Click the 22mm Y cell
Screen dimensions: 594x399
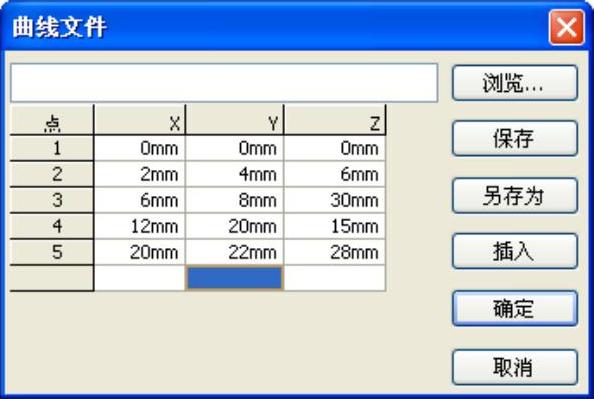coord(235,252)
